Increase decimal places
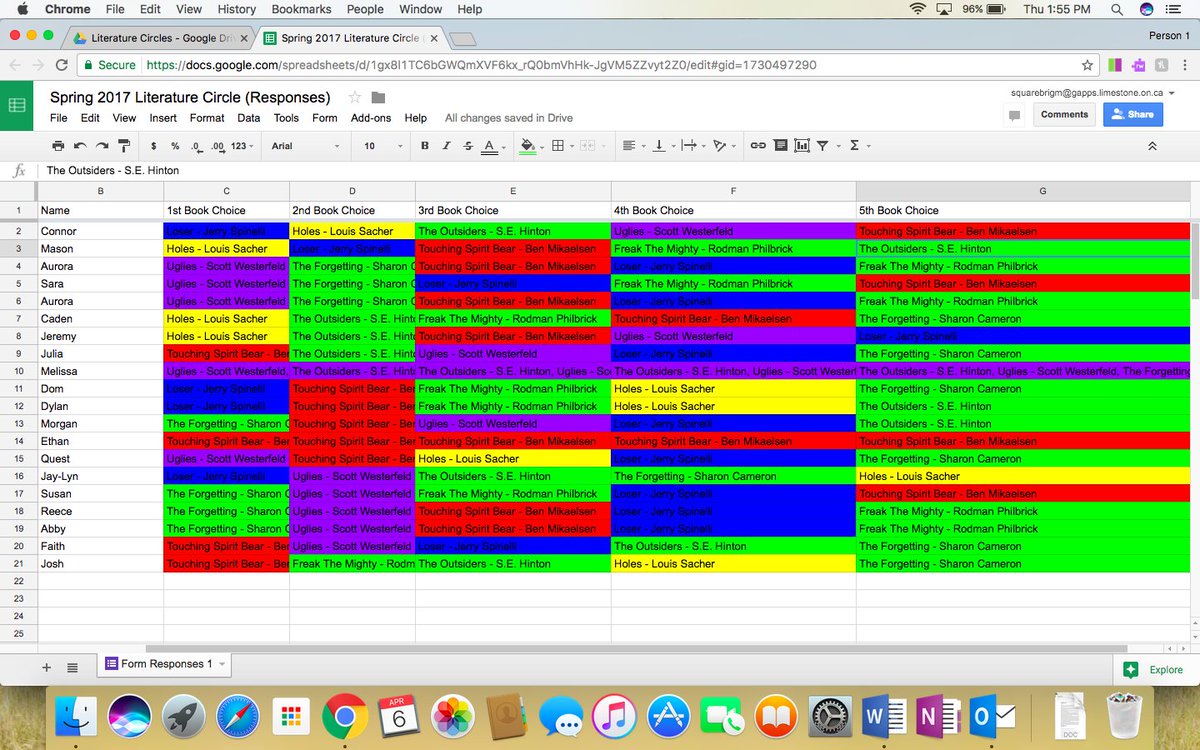 (218, 146)
